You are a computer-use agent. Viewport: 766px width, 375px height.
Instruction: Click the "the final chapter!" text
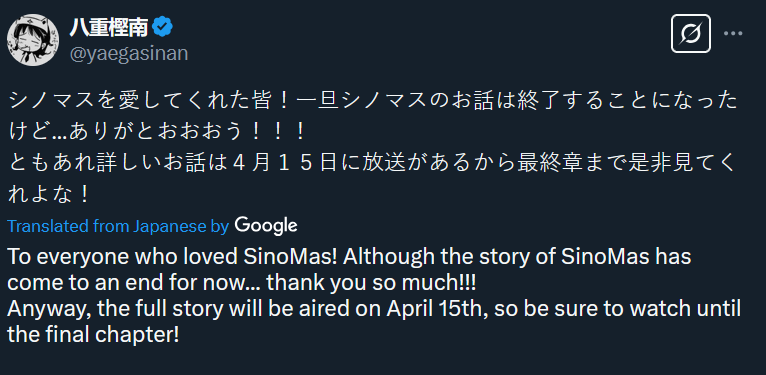tap(93, 335)
